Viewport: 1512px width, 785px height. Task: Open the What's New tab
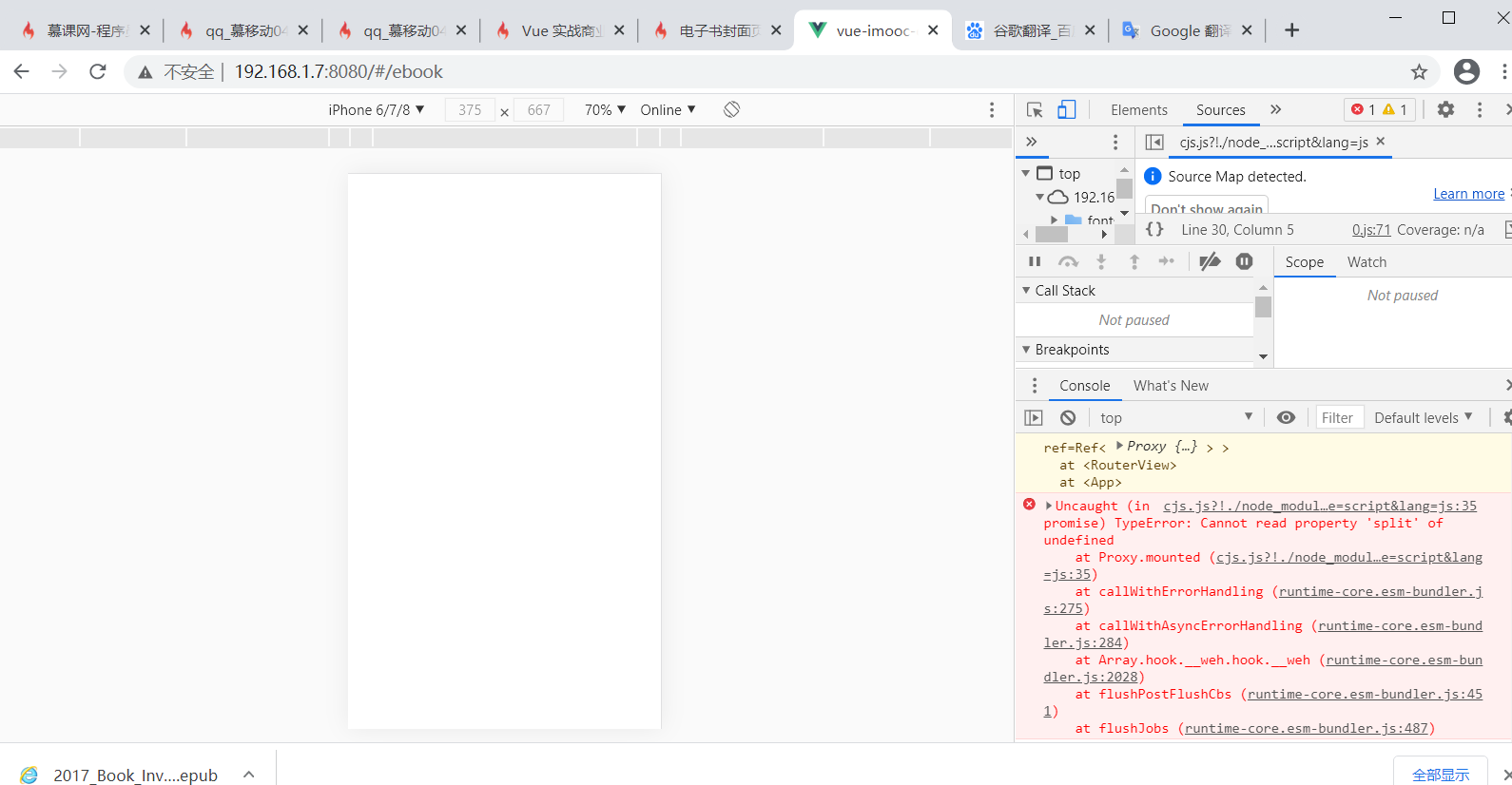[x=1171, y=385]
